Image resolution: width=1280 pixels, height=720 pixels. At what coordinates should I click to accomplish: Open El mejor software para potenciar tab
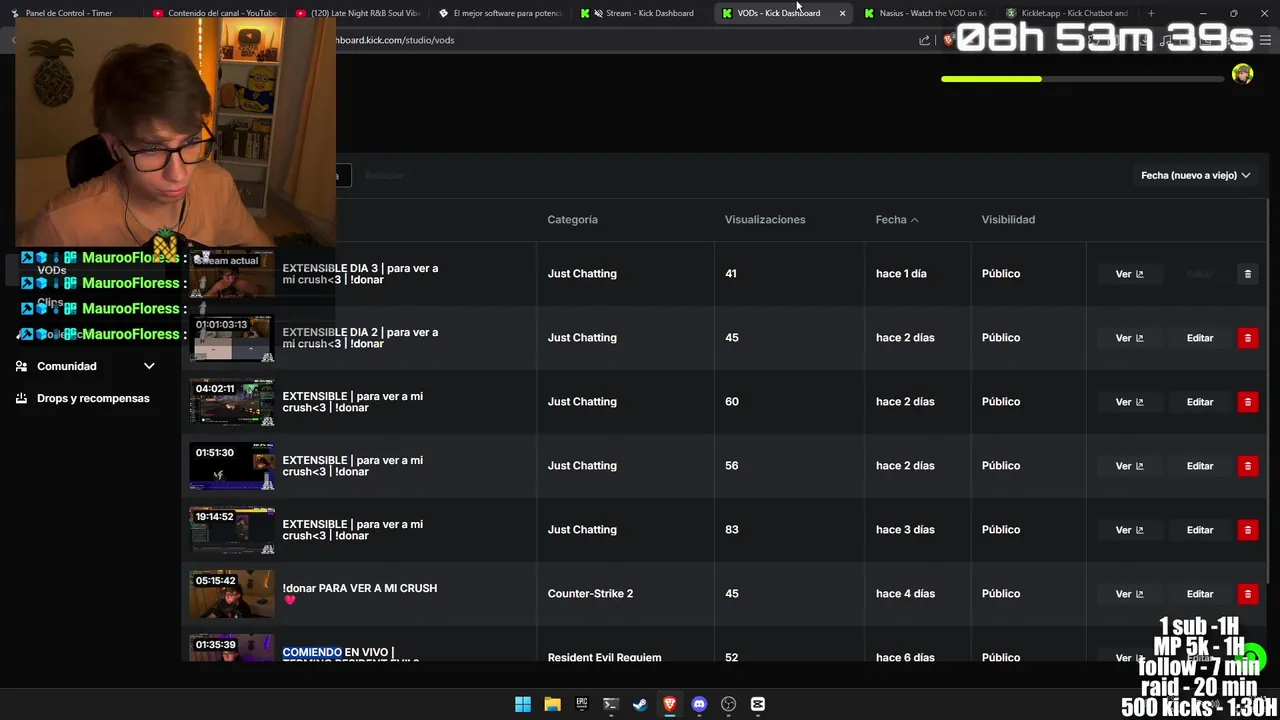(x=500, y=13)
